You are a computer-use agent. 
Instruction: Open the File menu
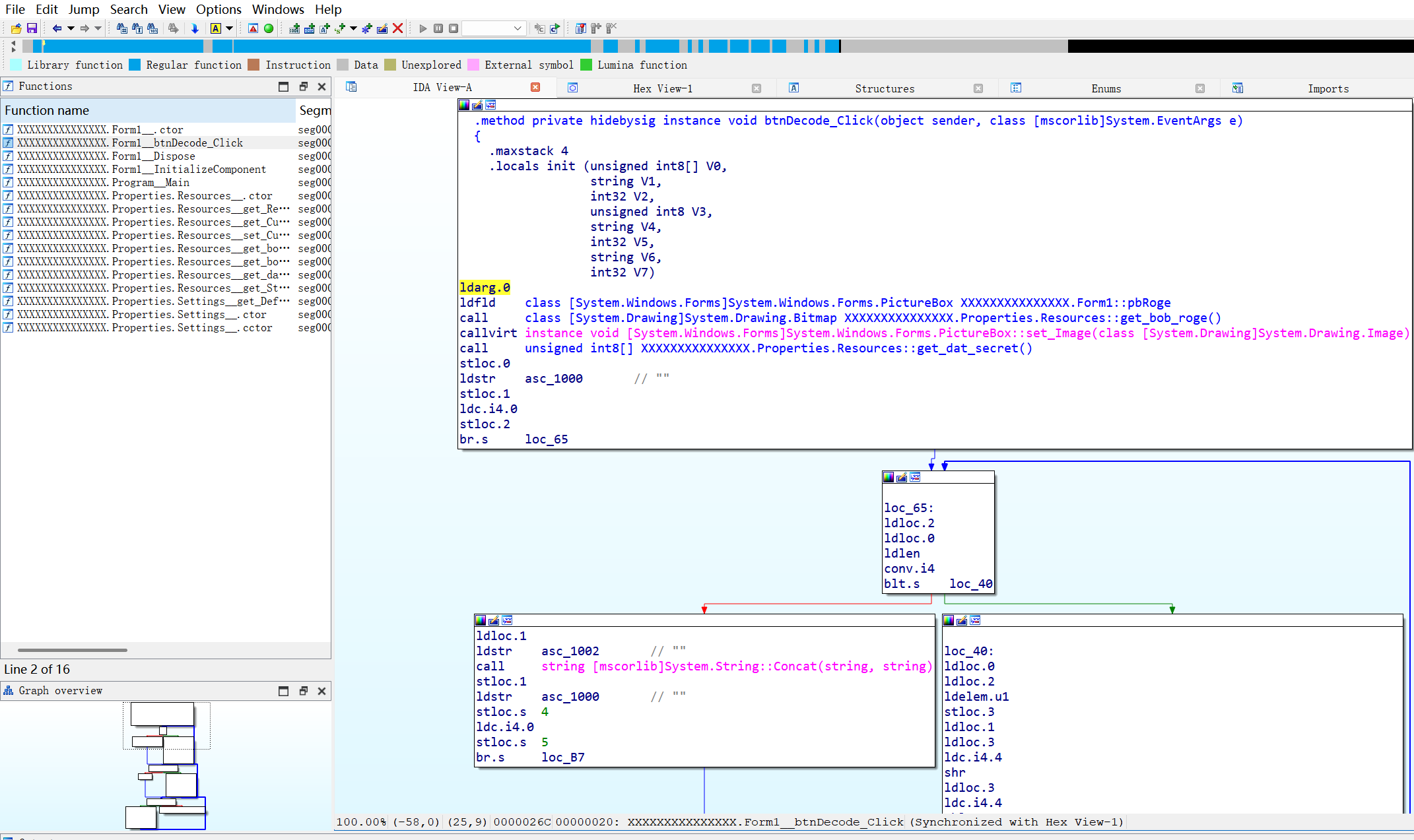pos(15,9)
